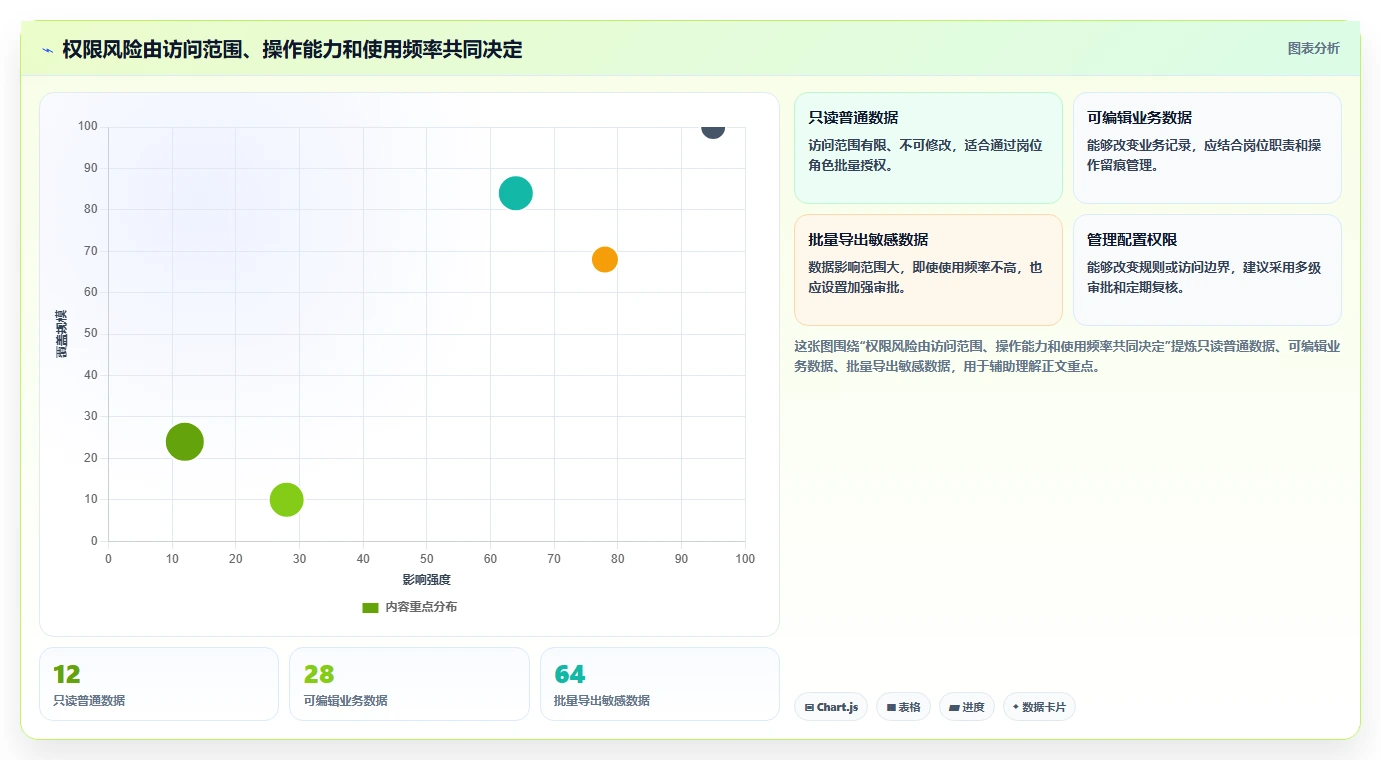Click the chart title 权限风险由访问范围
The height and width of the screenshot is (760, 1381).
coord(292,49)
